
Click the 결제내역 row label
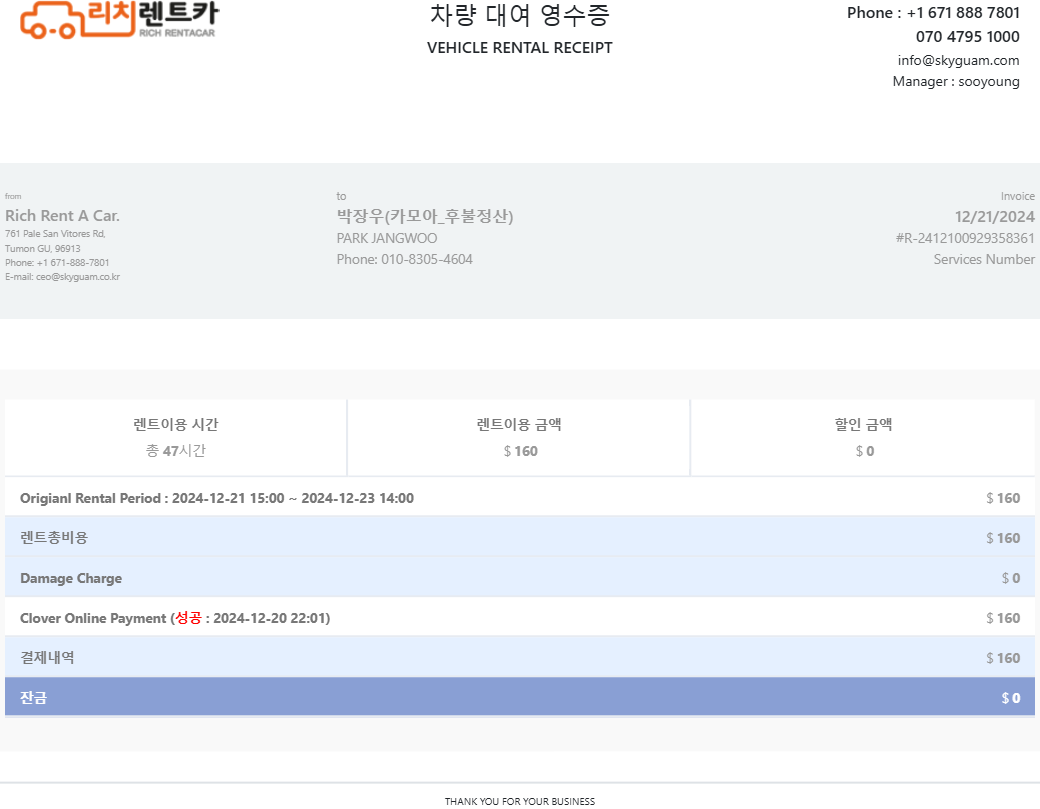click(47, 658)
